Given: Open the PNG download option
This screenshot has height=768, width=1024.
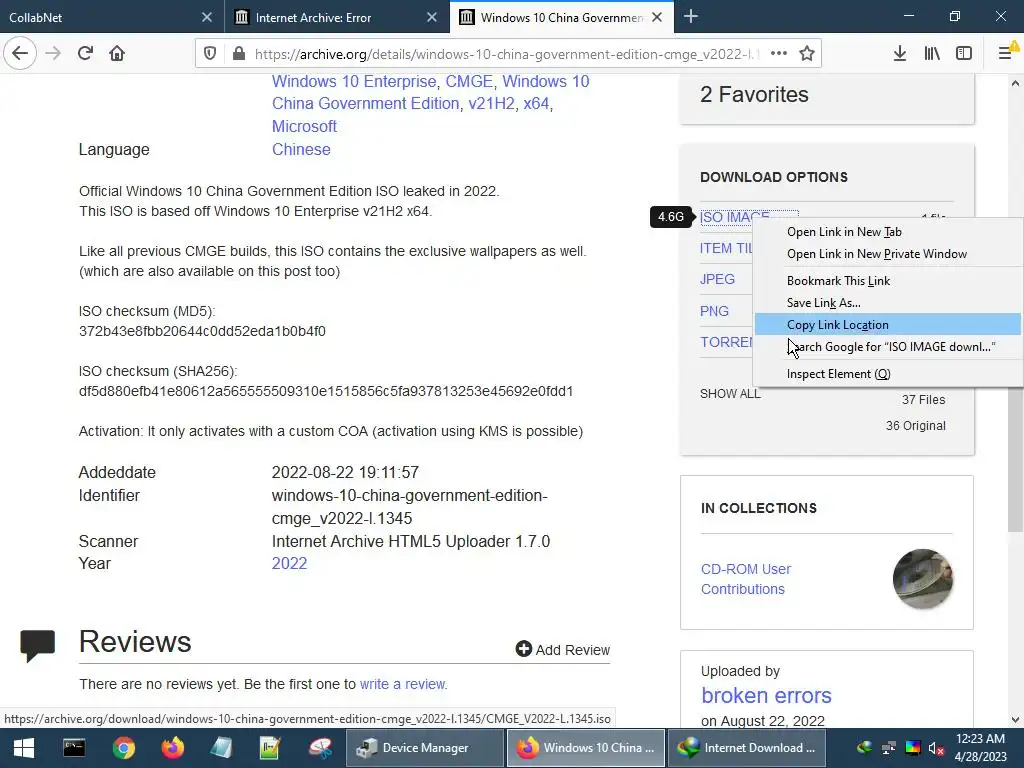Looking at the screenshot, I should [x=714, y=311].
